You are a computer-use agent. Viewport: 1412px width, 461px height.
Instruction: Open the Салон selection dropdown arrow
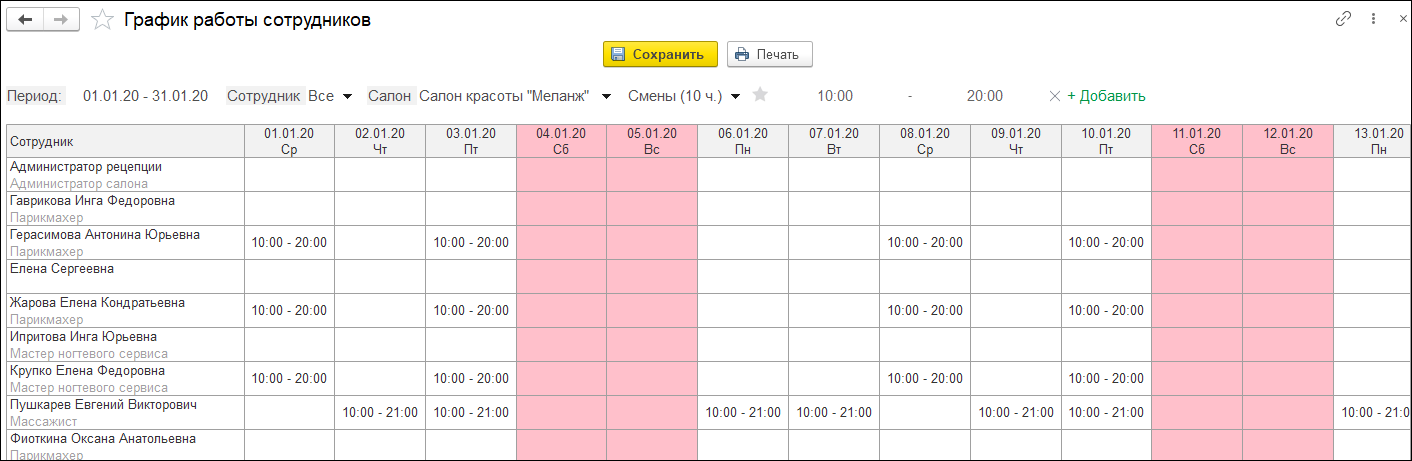[x=606, y=96]
